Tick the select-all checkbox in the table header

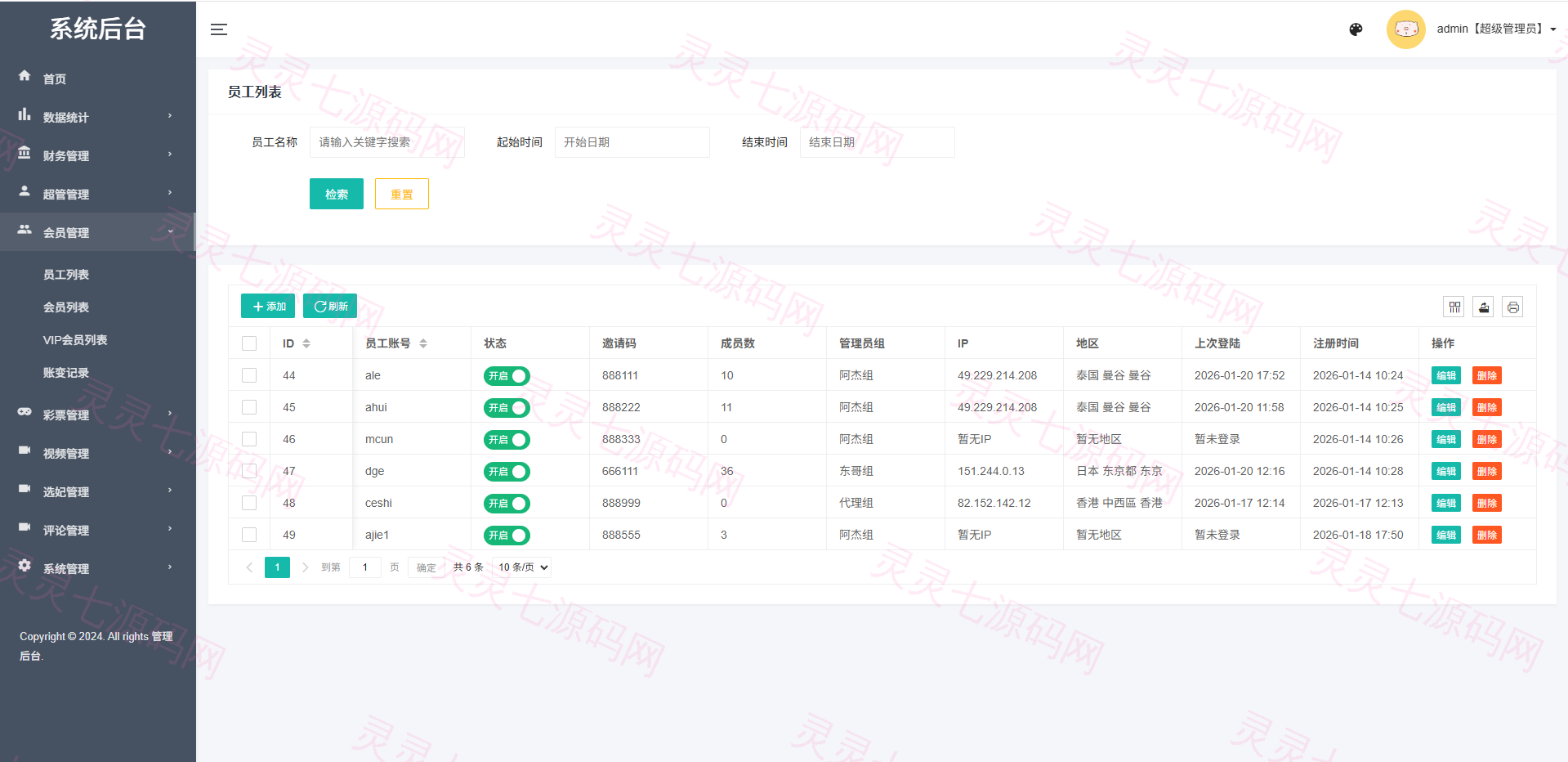249,343
